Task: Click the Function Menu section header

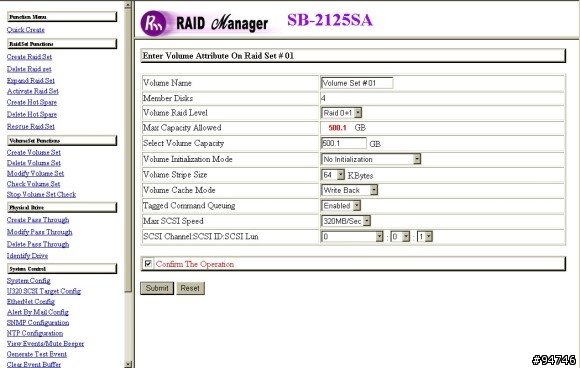Action: click(x=62, y=17)
